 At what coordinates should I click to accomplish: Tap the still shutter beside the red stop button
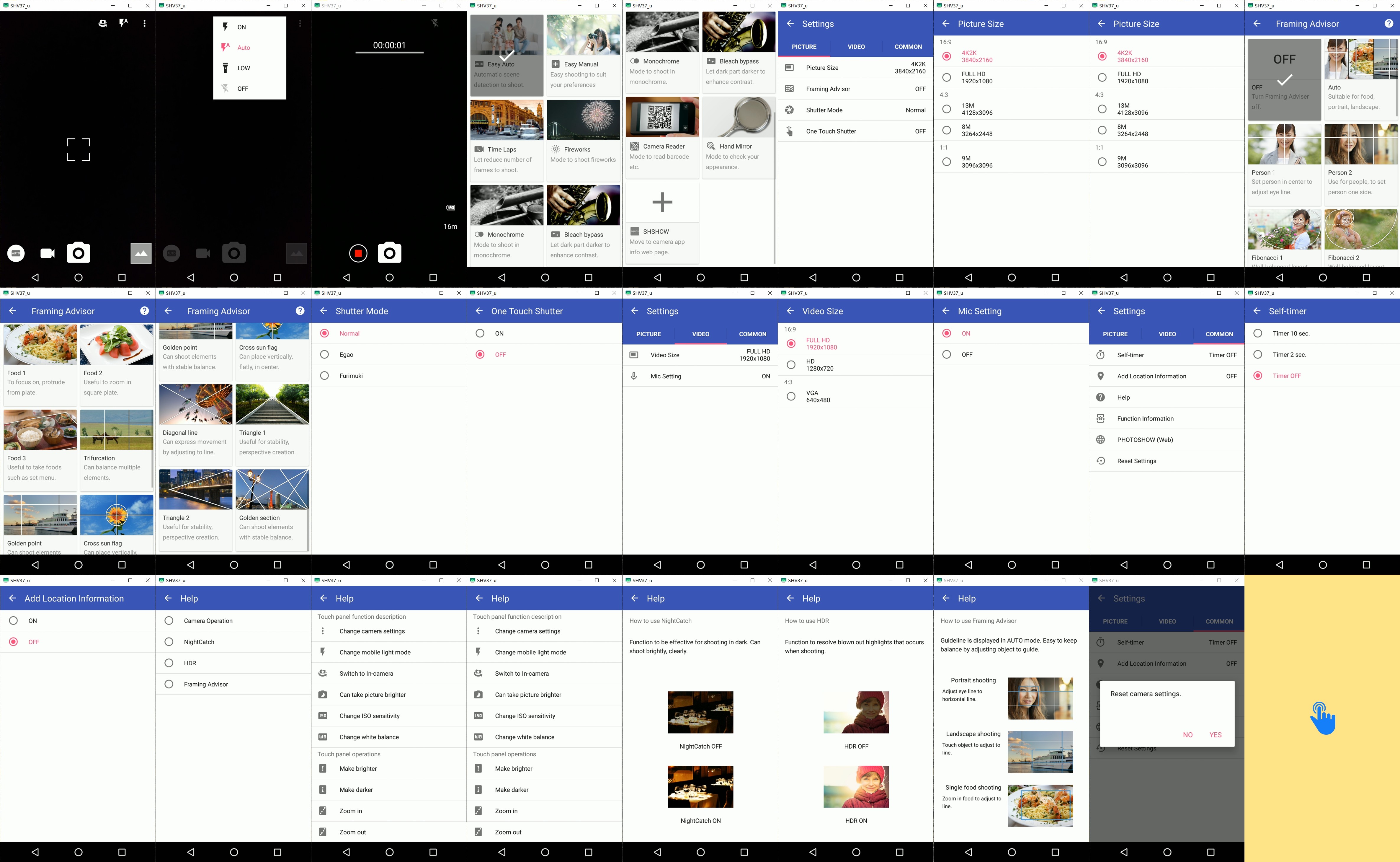coord(390,253)
